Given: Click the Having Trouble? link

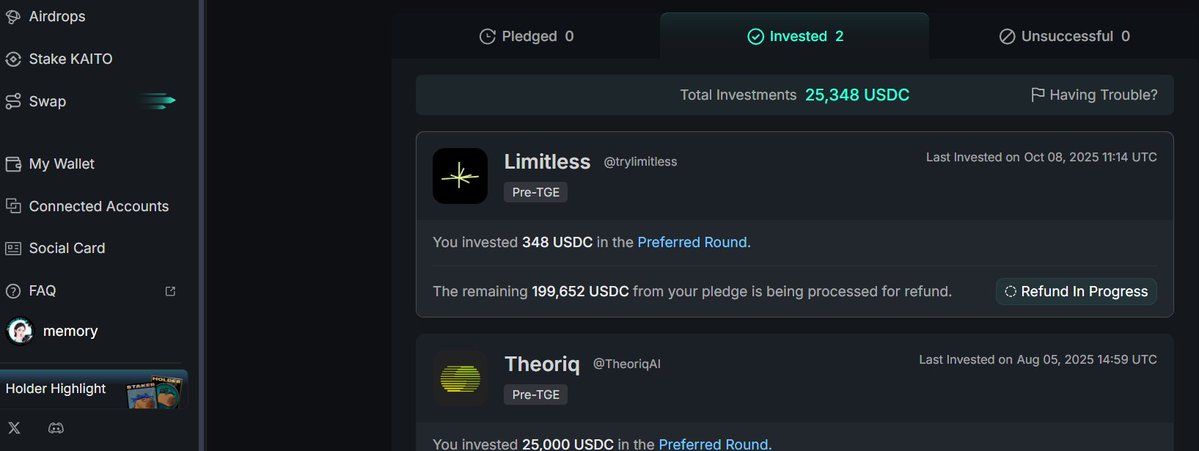Looking at the screenshot, I should [1094, 95].
